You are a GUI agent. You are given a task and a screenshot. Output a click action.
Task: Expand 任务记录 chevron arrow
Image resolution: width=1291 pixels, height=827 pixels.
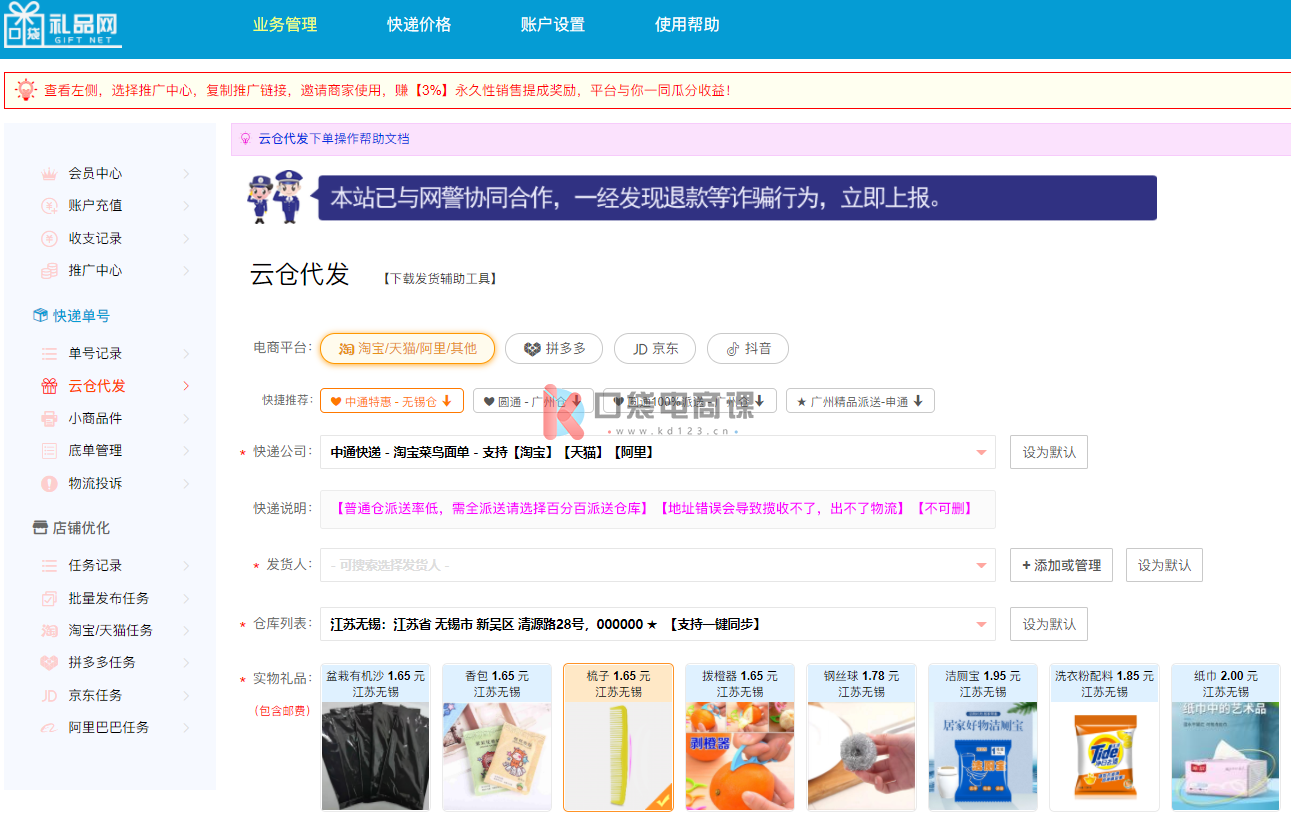point(187,566)
